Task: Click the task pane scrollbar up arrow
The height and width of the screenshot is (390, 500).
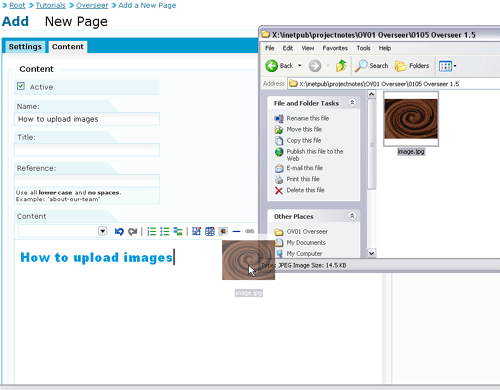Action: pyautogui.click(x=371, y=94)
